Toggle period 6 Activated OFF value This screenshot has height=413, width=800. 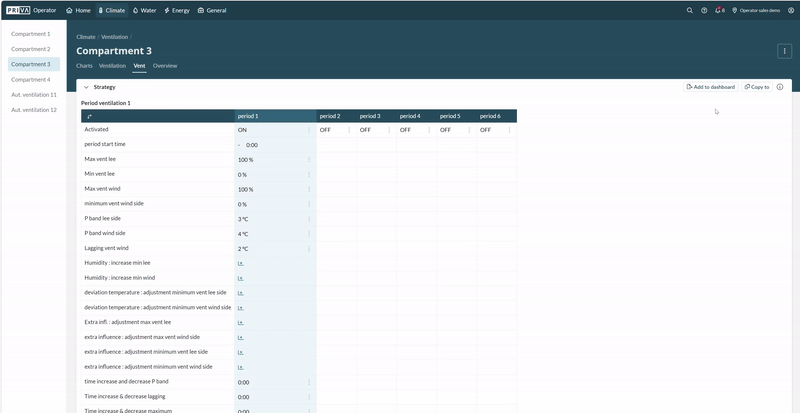(485, 130)
